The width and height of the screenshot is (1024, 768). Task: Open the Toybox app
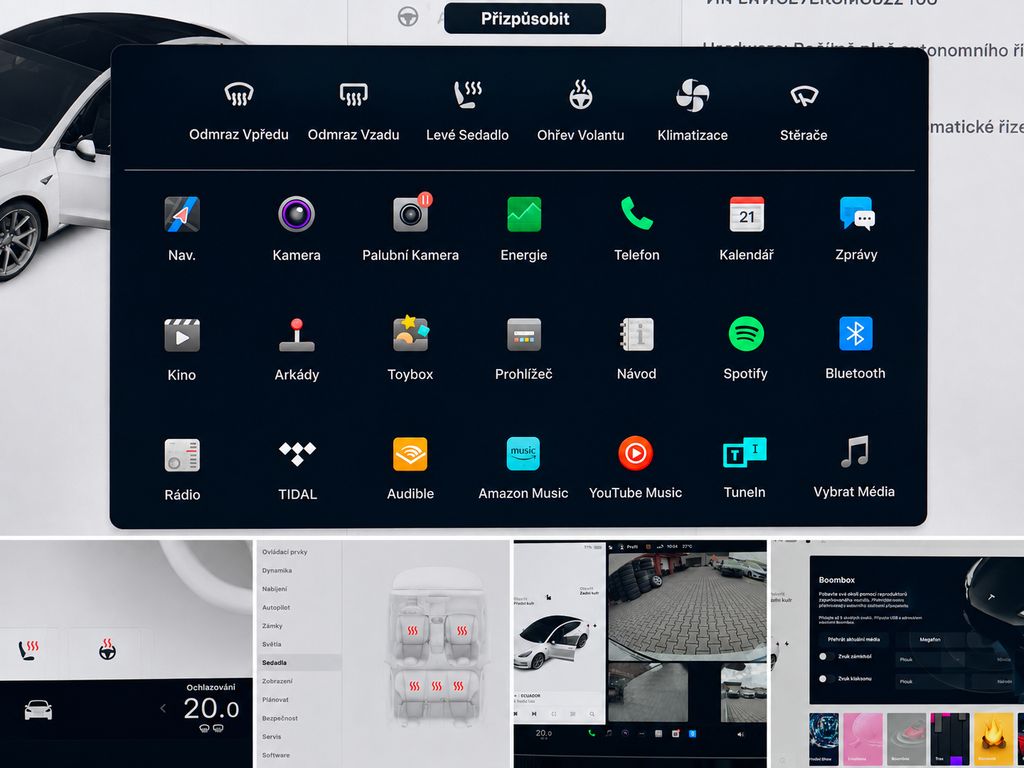(410, 348)
